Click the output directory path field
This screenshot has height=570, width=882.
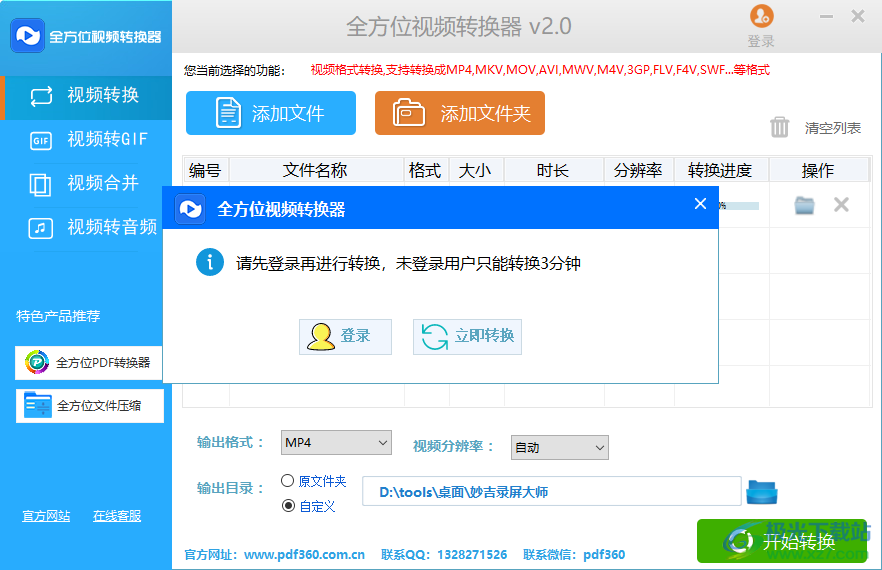[552, 491]
